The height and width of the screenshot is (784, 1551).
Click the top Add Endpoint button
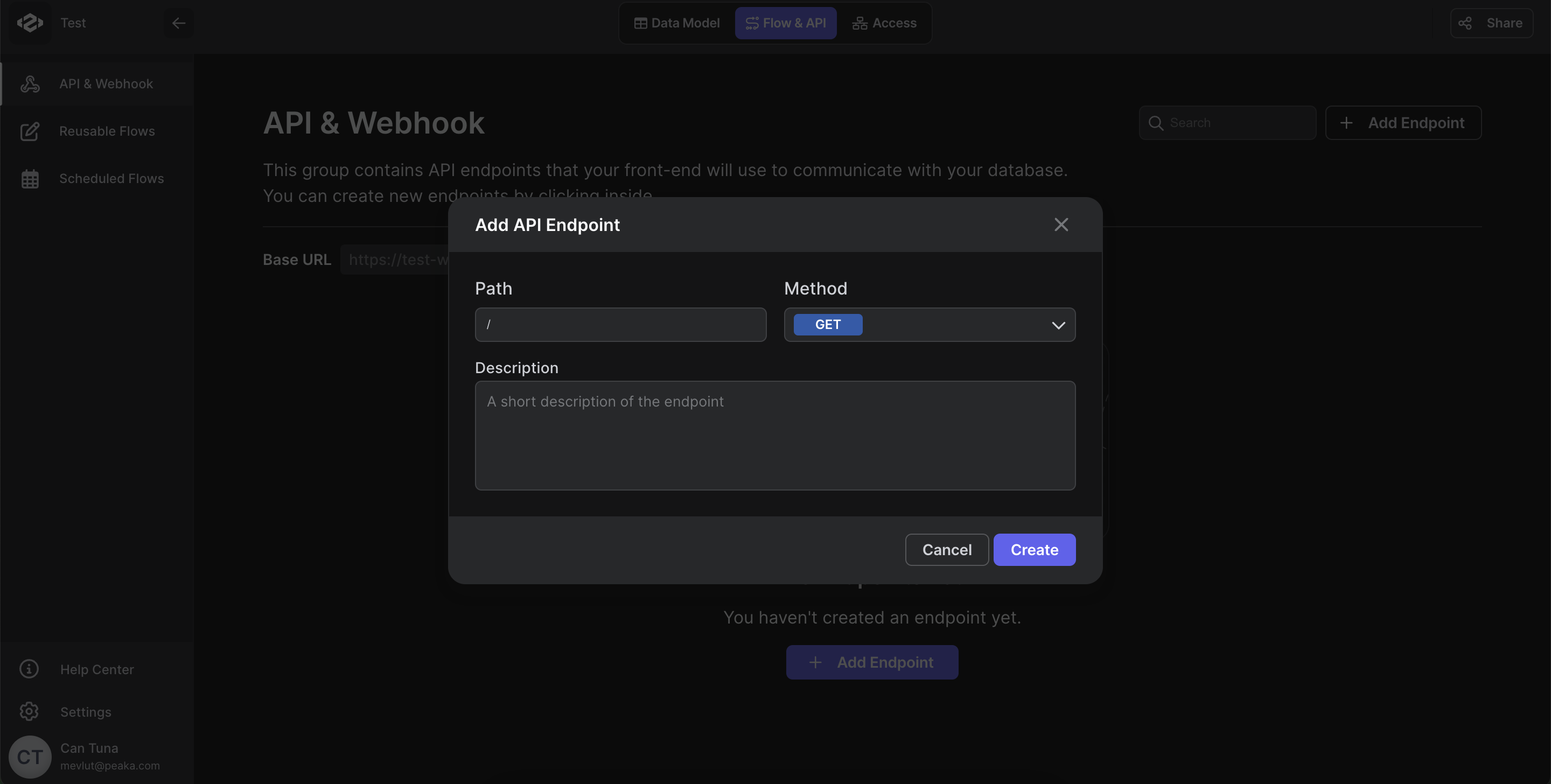pyautogui.click(x=1403, y=123)
